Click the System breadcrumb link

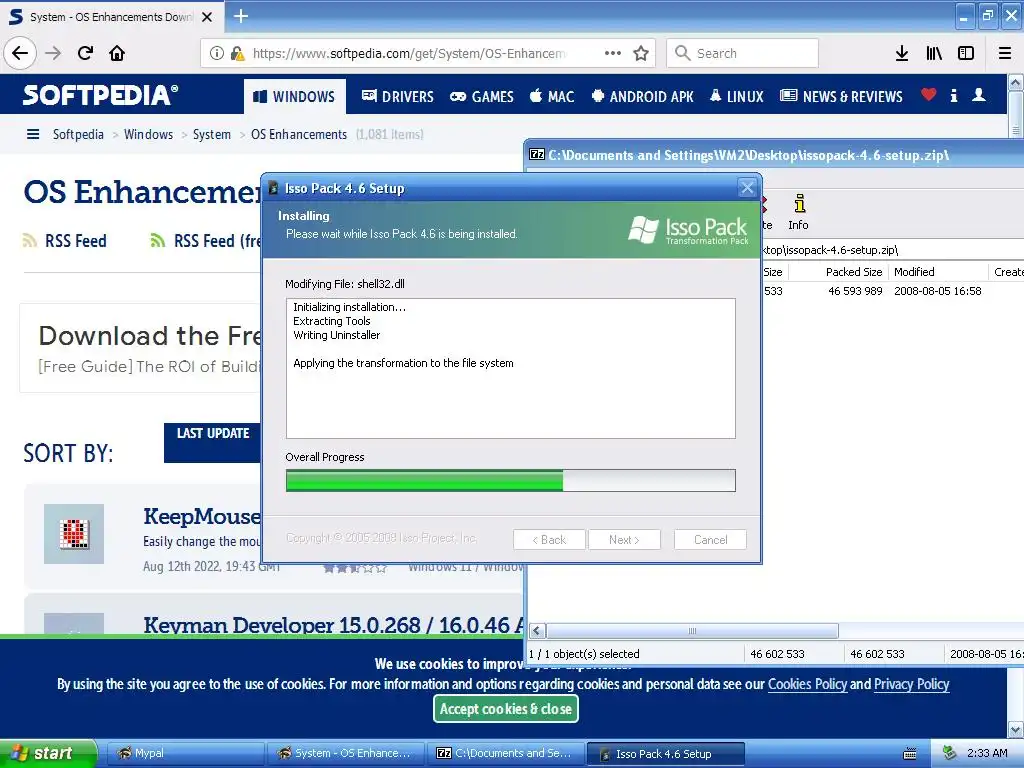coord(212,135)
